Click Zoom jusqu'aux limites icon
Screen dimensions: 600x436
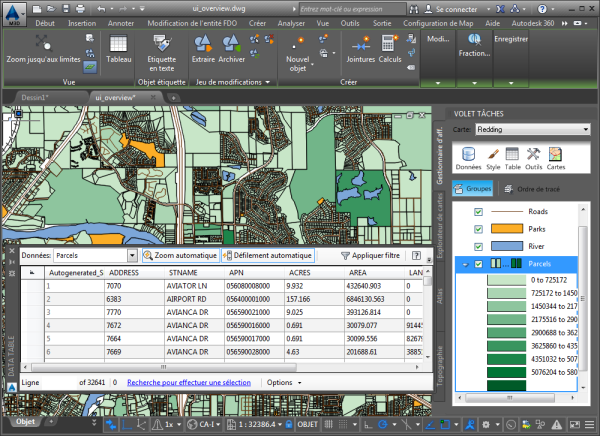point(43,43)
